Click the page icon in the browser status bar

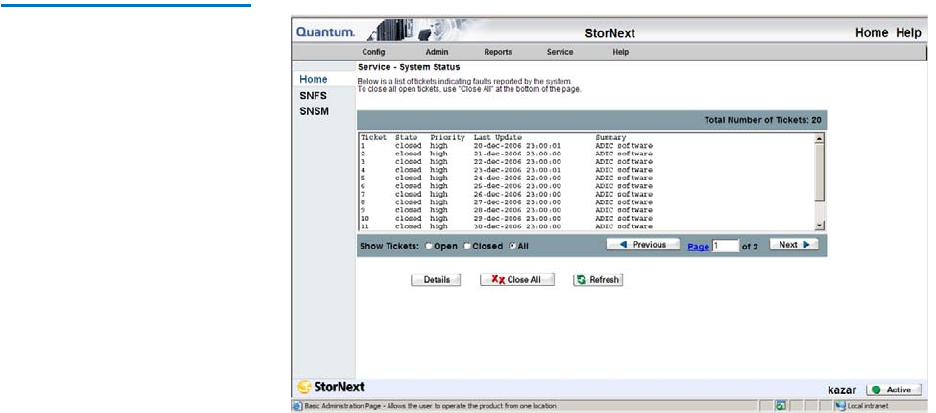(x=297, y=406)
